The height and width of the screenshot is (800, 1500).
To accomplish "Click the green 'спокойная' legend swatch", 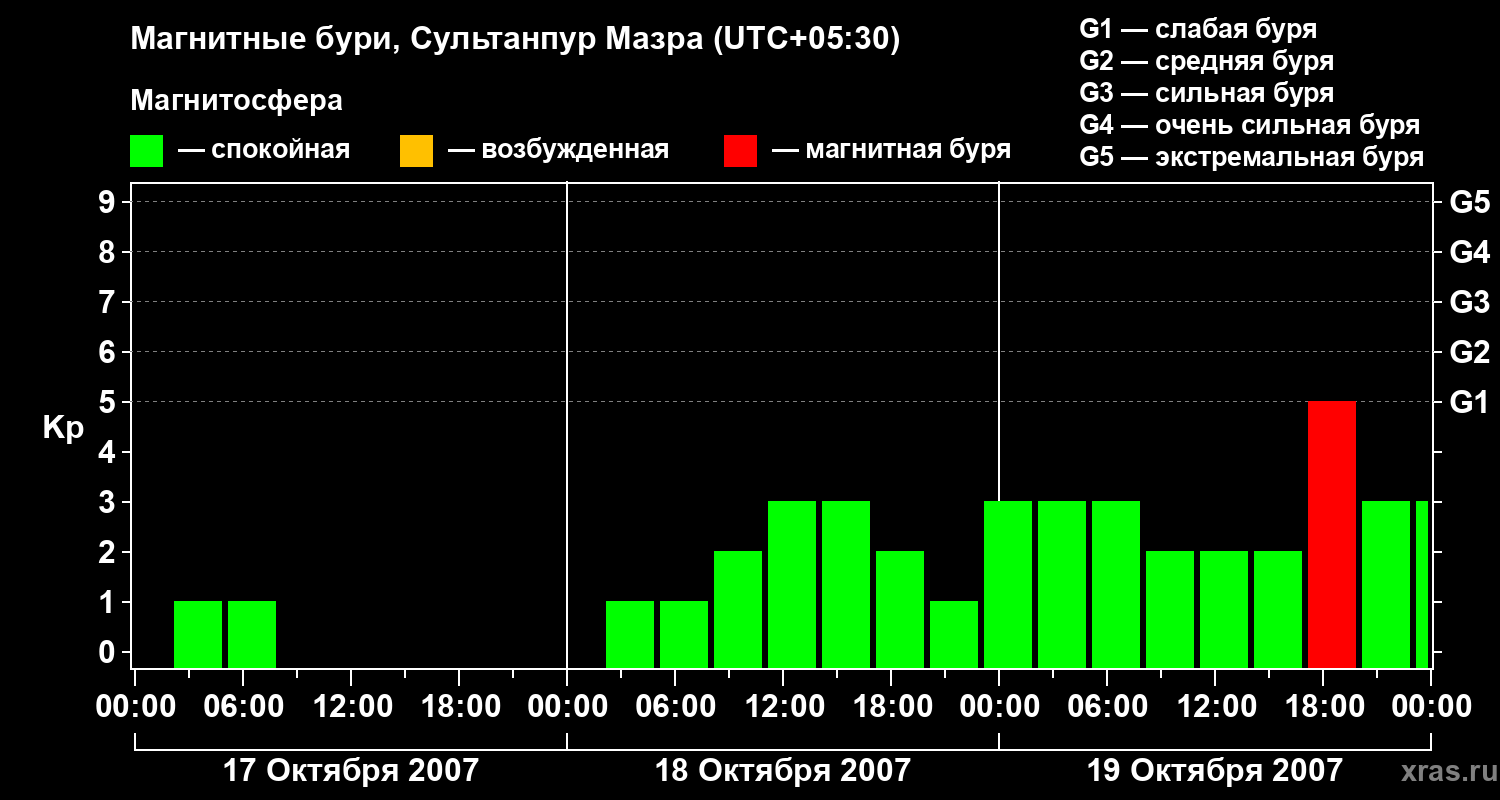I will pyautogui.click(x=146, y=151).
